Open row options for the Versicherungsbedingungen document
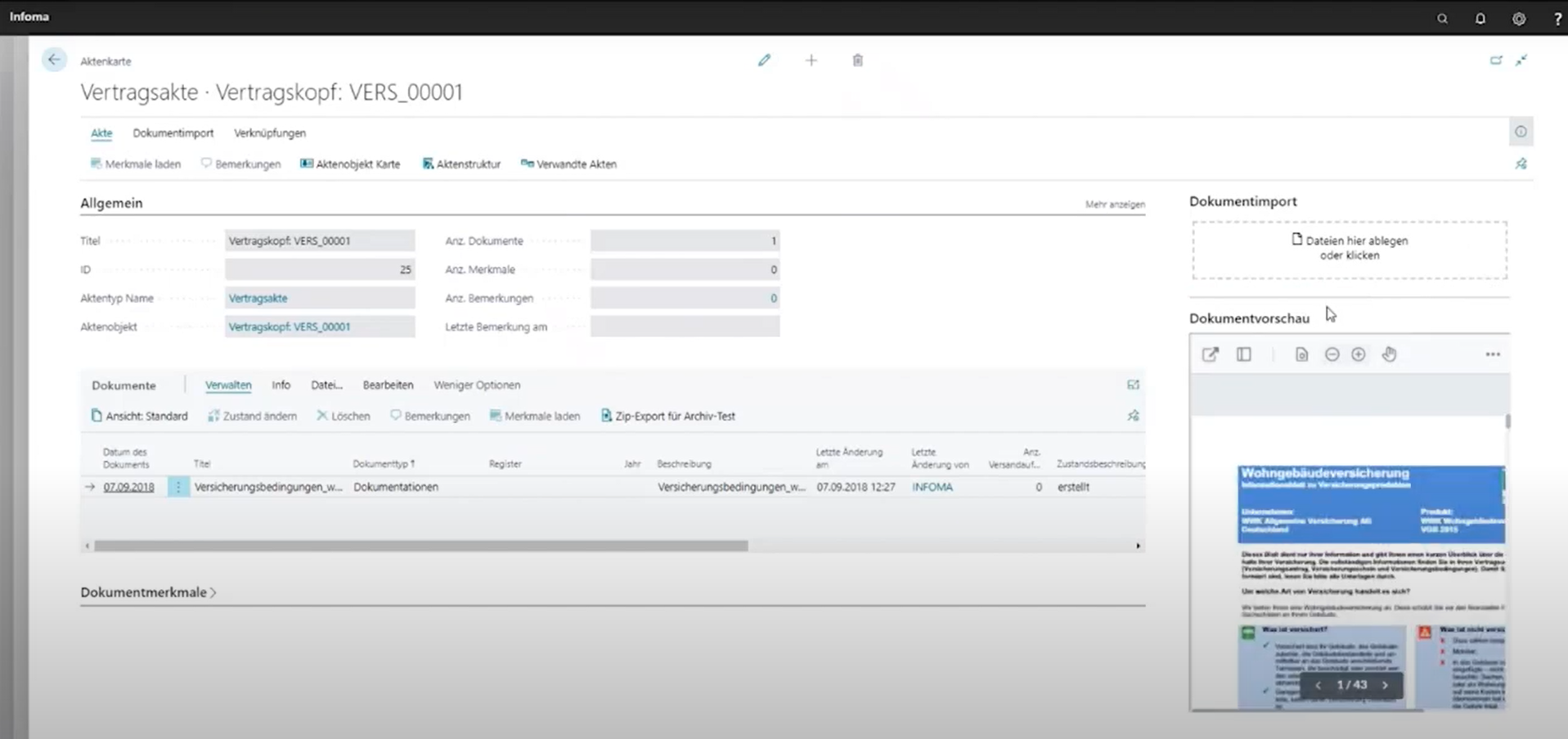This screenshot has width=1568, height=739. [178, 487]
